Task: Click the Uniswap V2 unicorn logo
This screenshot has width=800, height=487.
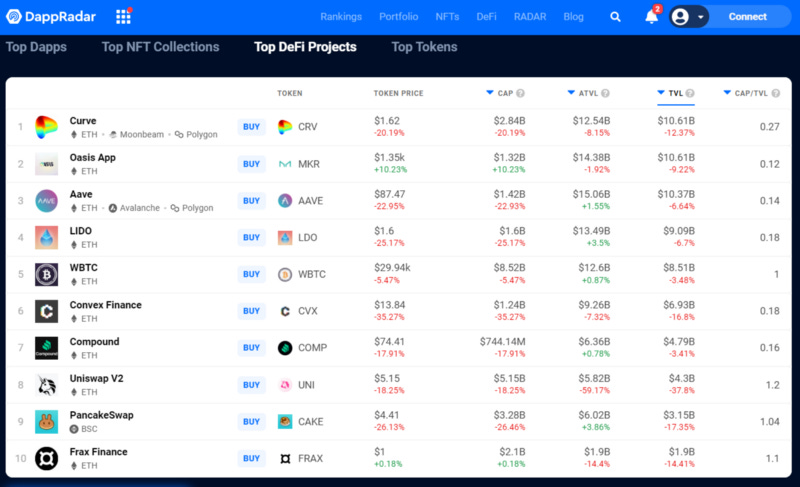Action: point(46,385)
